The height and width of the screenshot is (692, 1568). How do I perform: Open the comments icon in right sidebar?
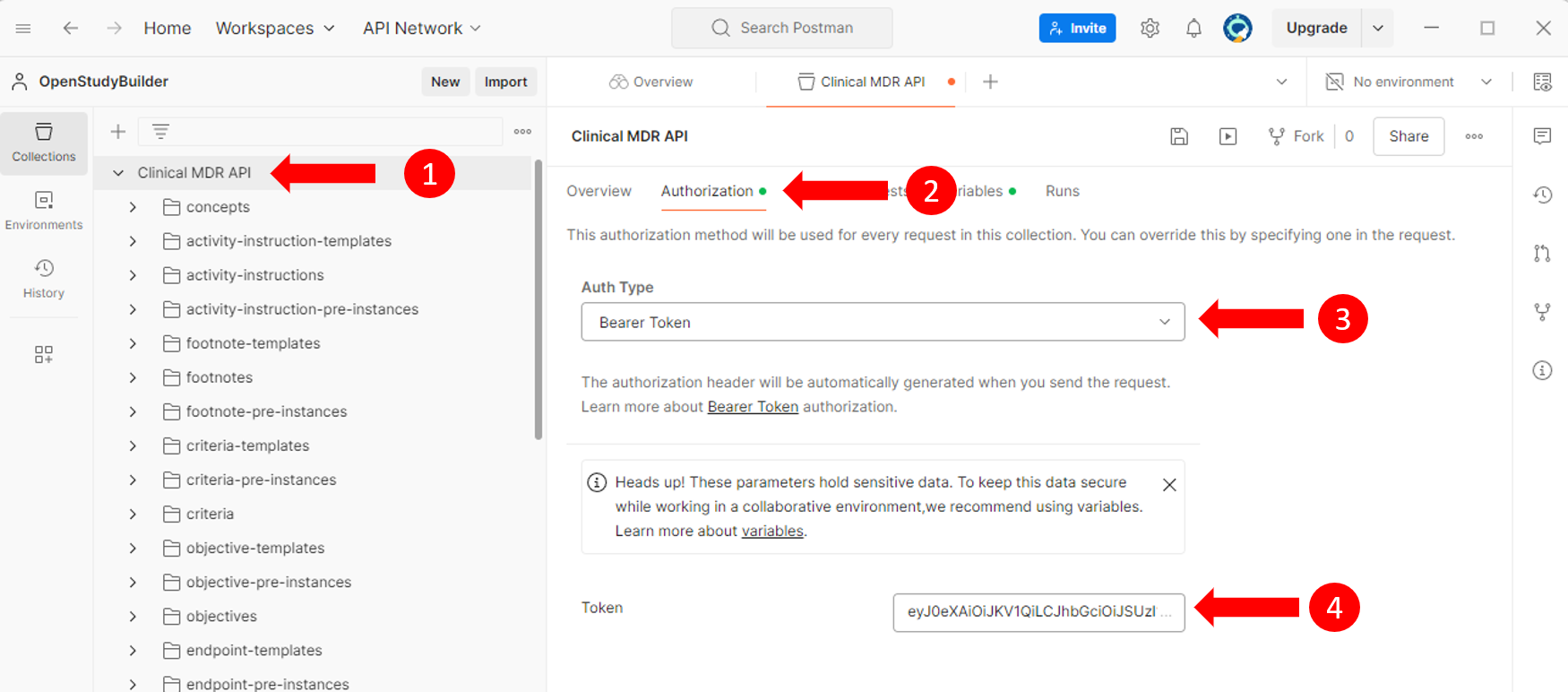(1542, 136)
